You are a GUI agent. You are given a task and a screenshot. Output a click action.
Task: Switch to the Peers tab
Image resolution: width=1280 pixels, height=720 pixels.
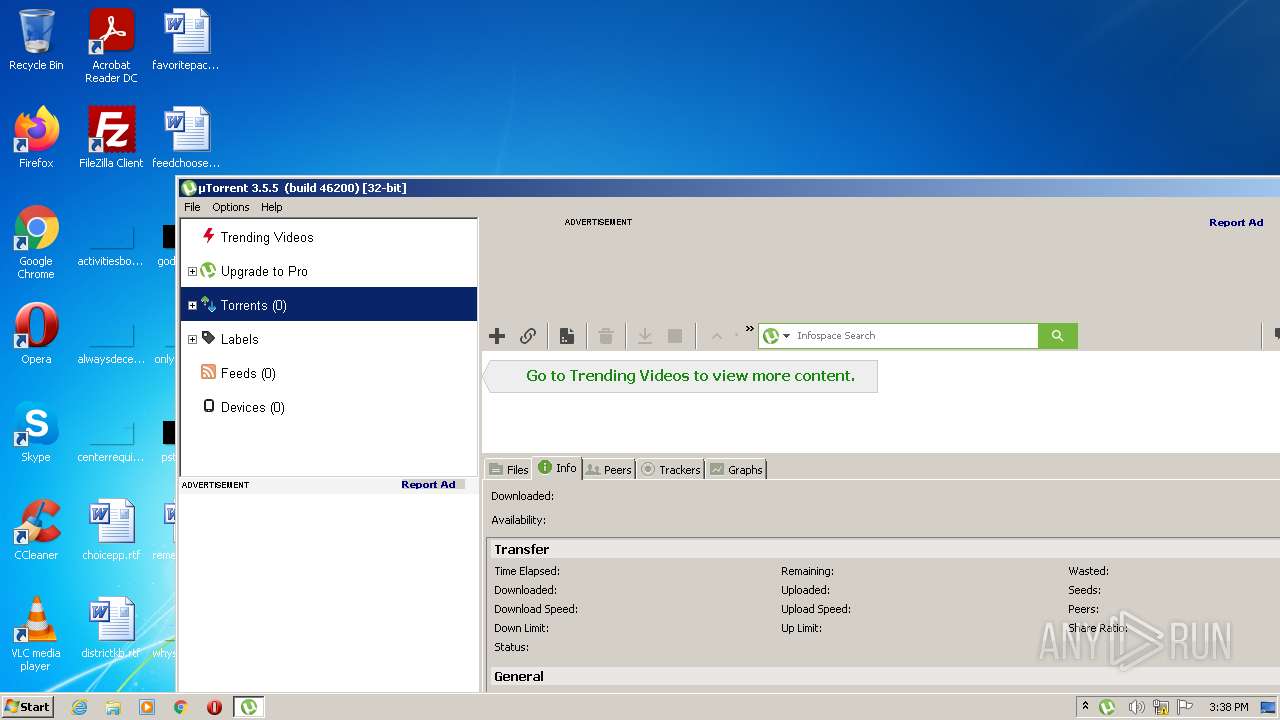[608, 469]
